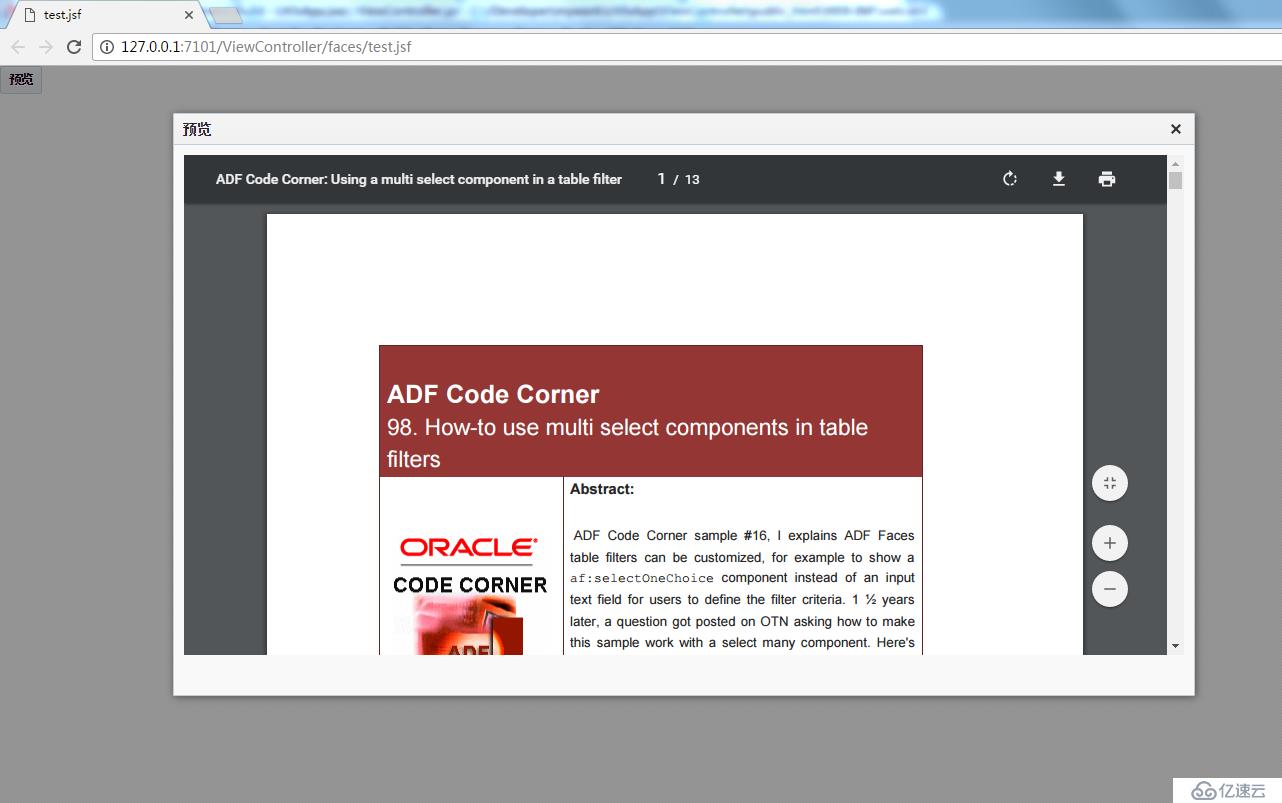Zoom in on the PDF
1282x803 pixels.
tap(1110, 544)
